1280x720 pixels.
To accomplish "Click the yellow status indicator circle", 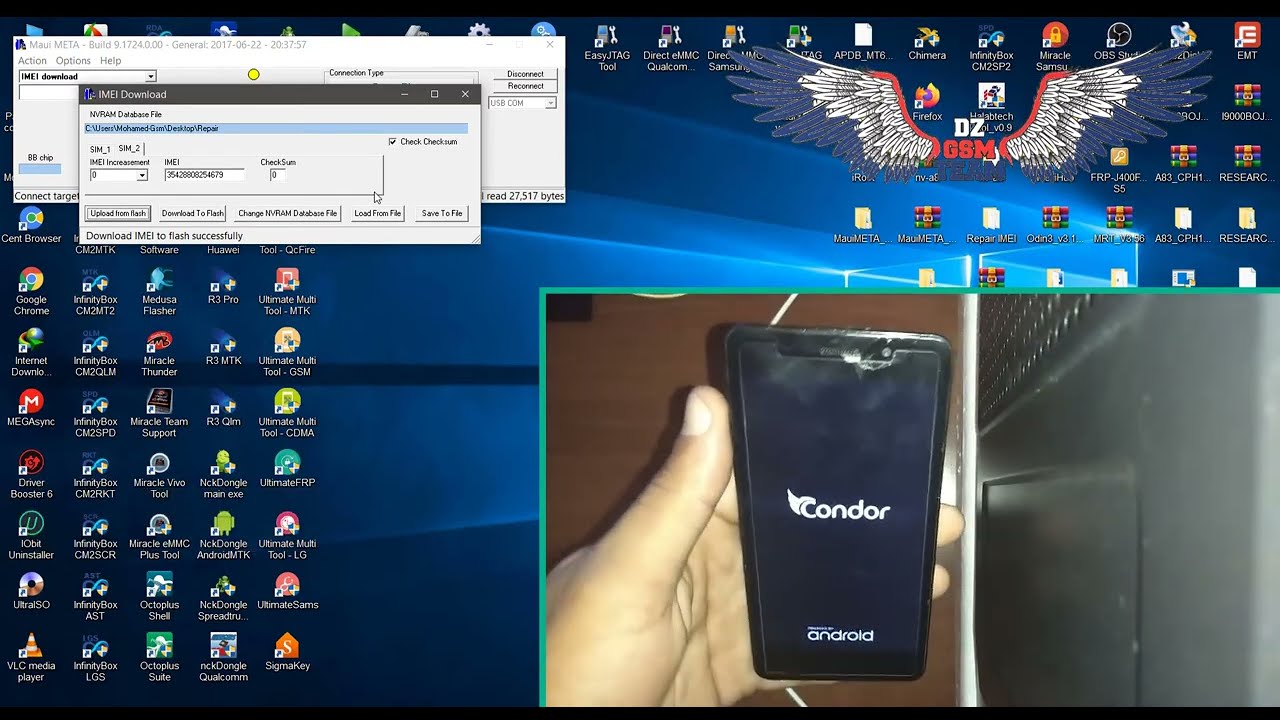I will pos(253,75).
